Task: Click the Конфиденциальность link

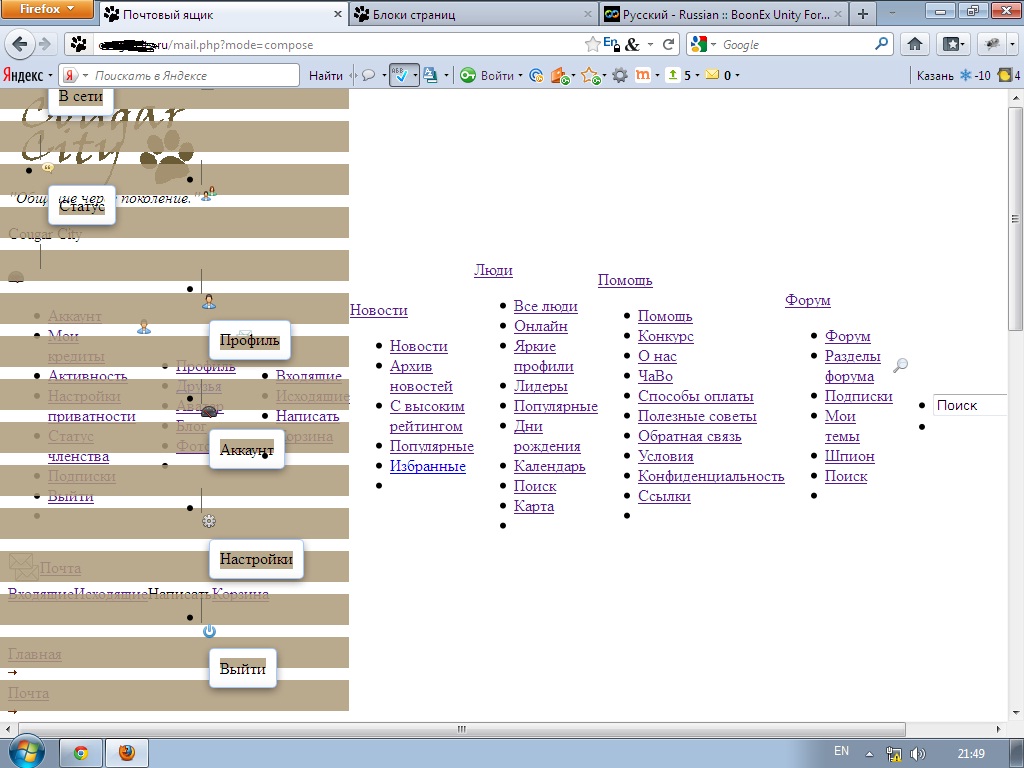Action: tap(711, 476)
